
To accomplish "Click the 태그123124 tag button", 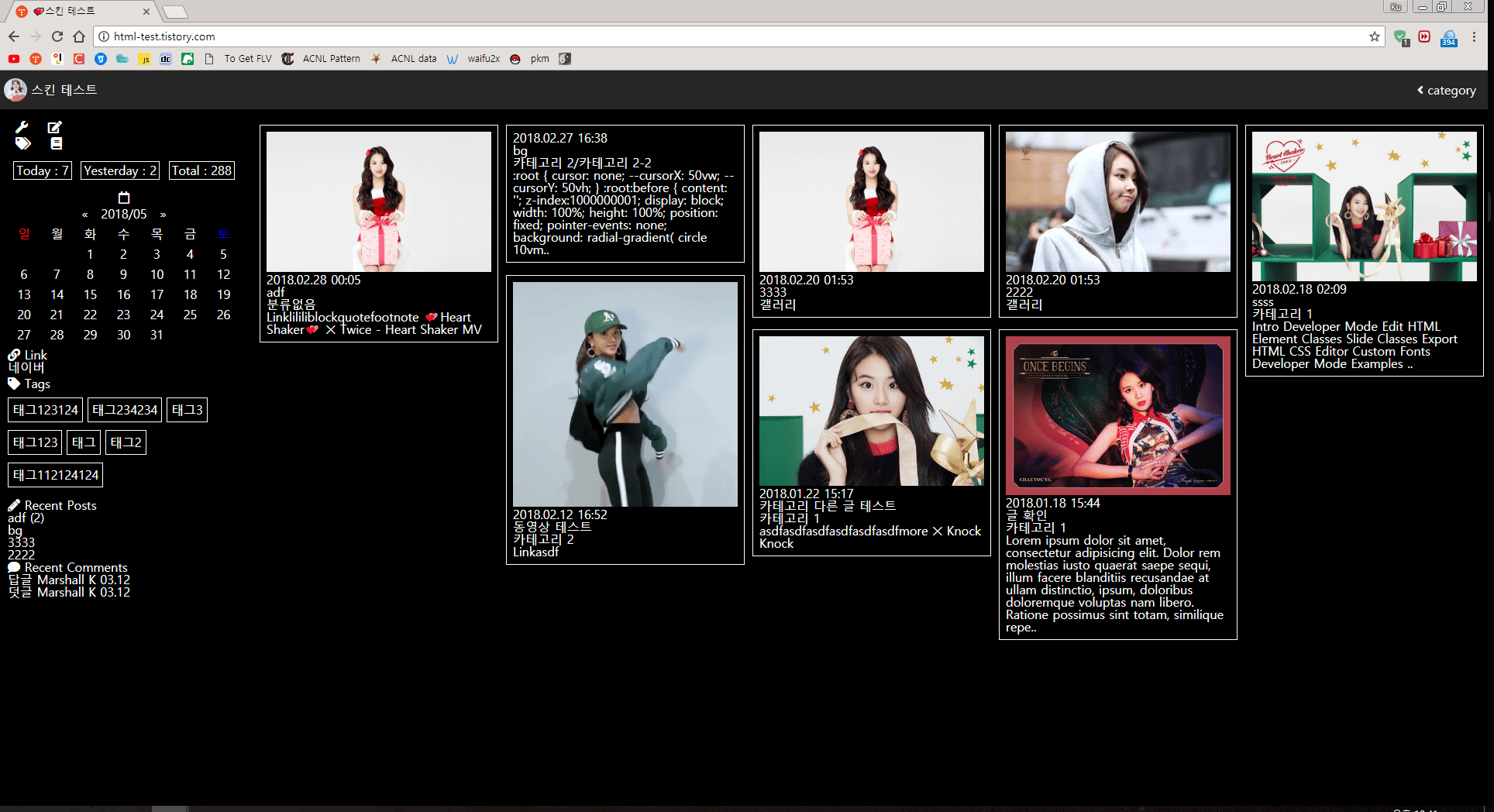I will (x=46, y=410).
